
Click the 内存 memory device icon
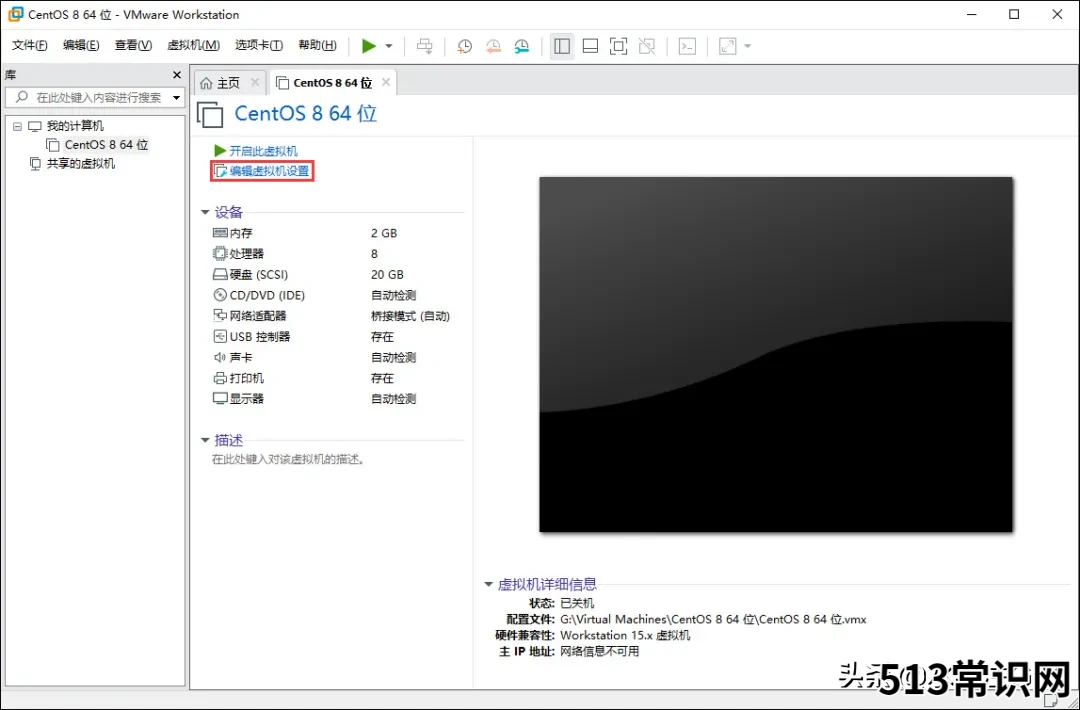click(x=220, y=233)
